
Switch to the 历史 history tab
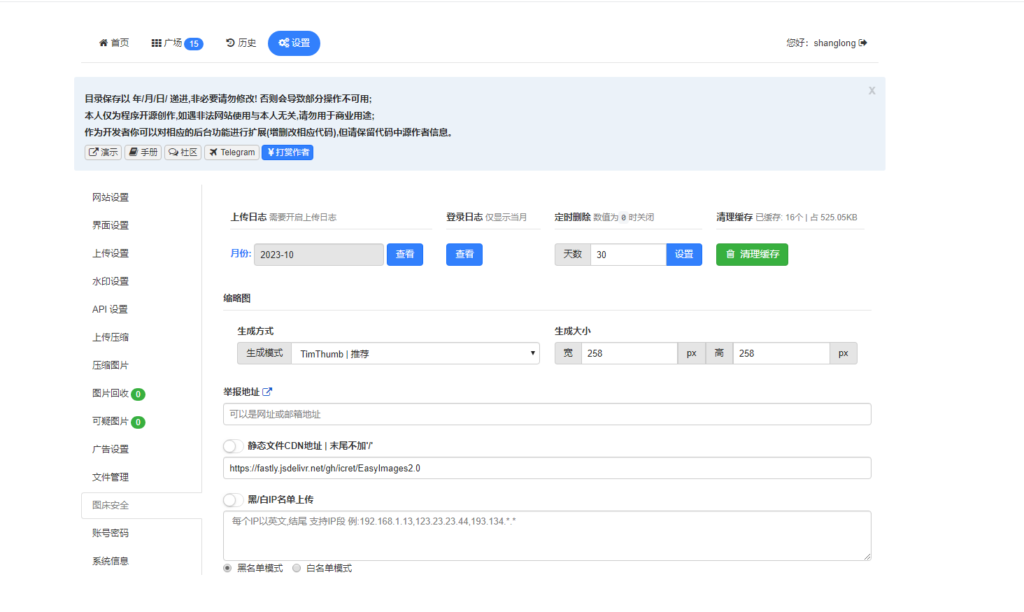tap(241, 43)
